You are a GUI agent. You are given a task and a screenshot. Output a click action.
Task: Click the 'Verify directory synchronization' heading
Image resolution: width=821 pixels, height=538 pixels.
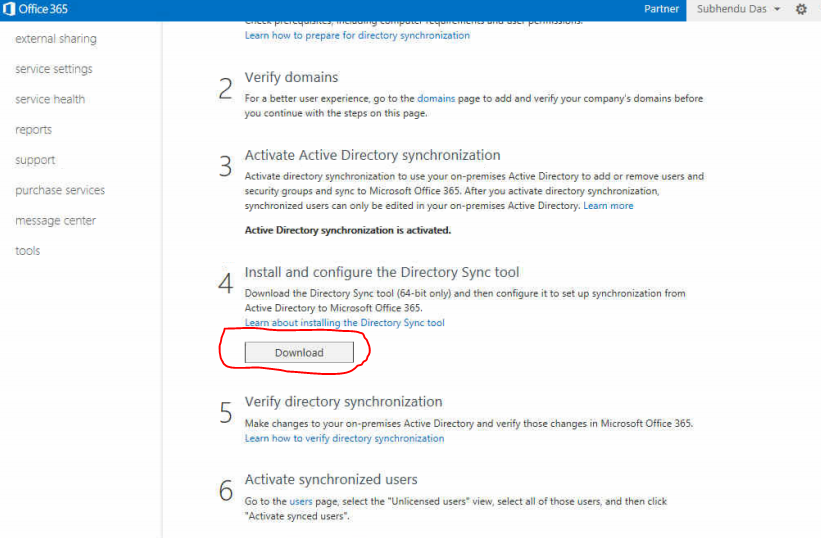pos(343,402)
